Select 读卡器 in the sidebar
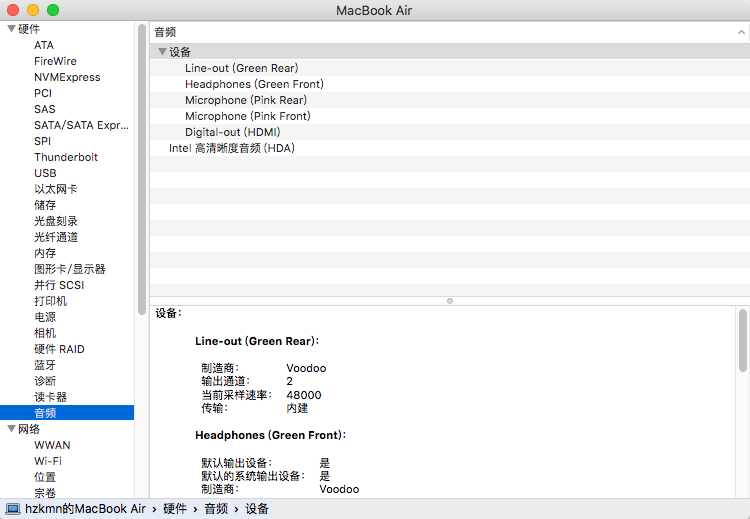750x519 pixels. pos(51,397)
